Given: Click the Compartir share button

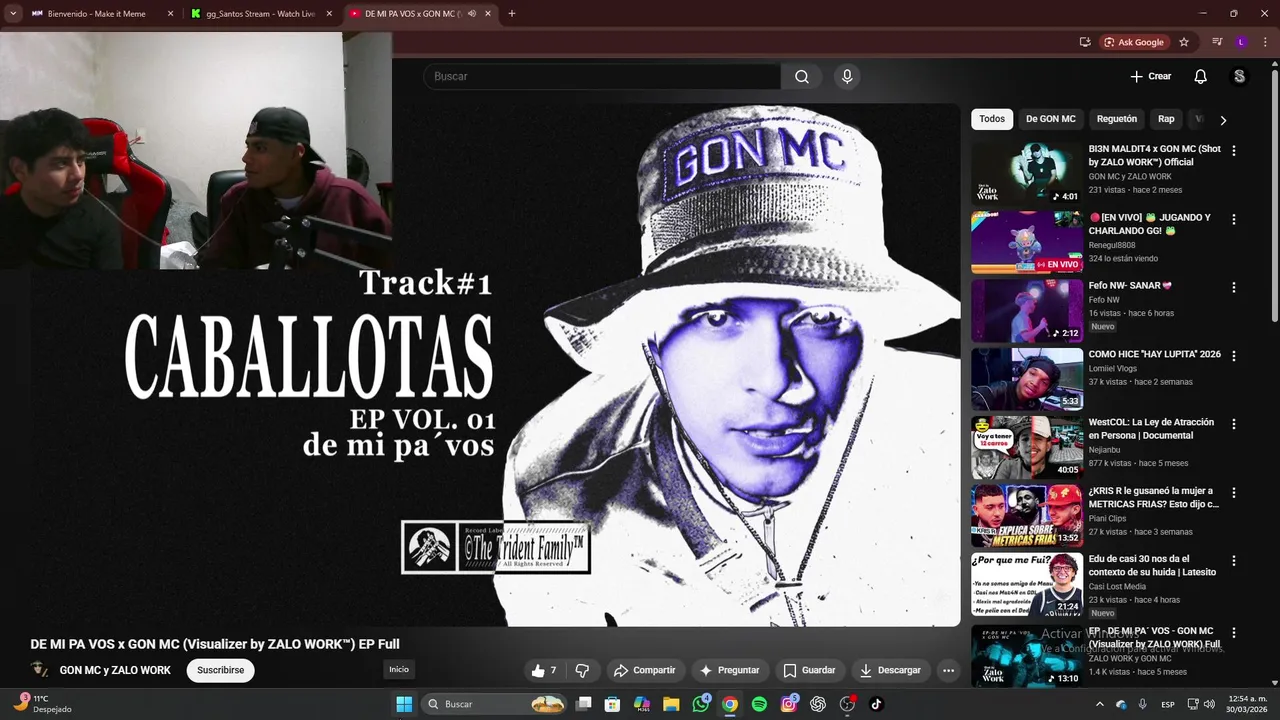Looking at the screenshot, I should [644, 670].
